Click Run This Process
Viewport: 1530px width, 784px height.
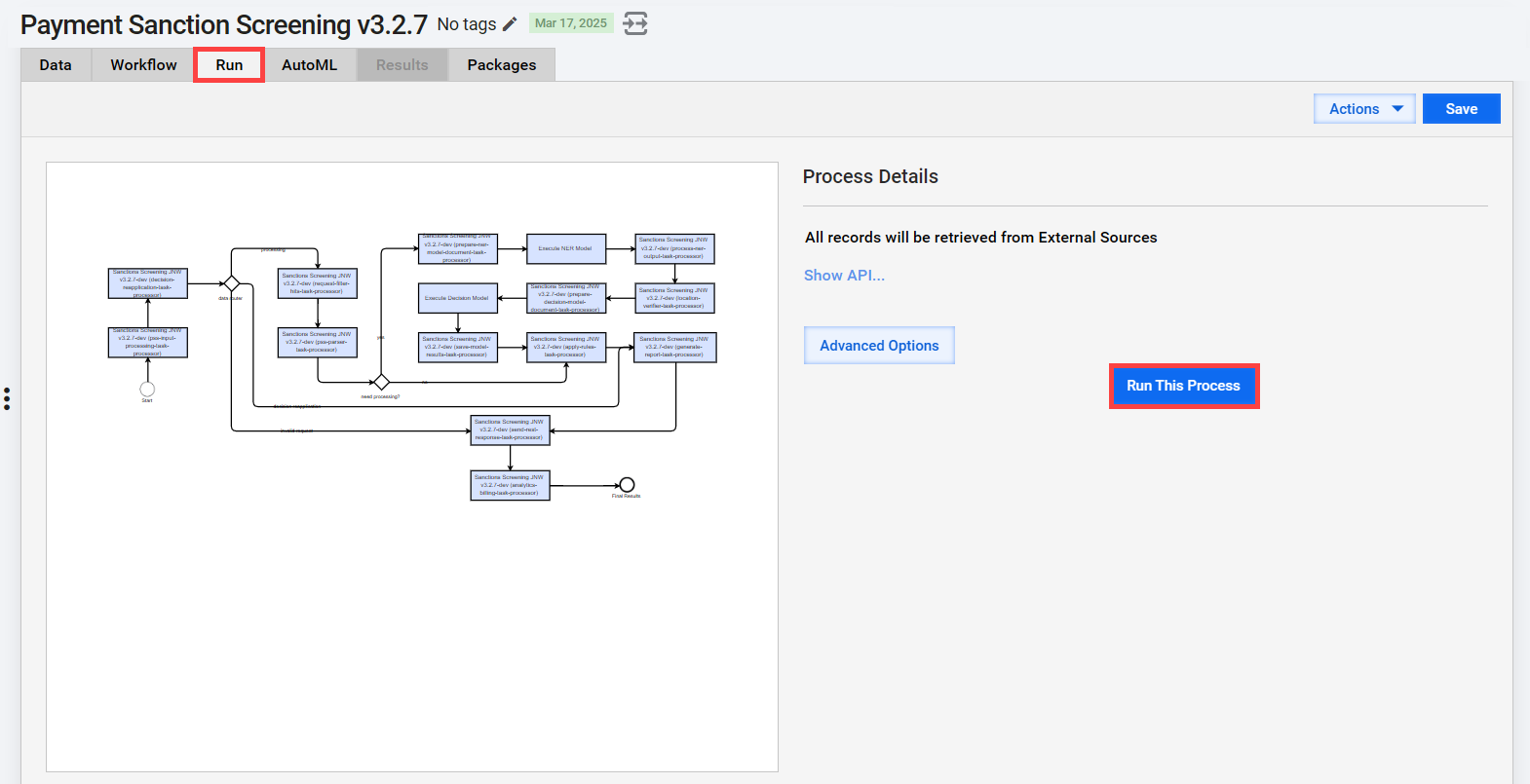point(1184,386)
